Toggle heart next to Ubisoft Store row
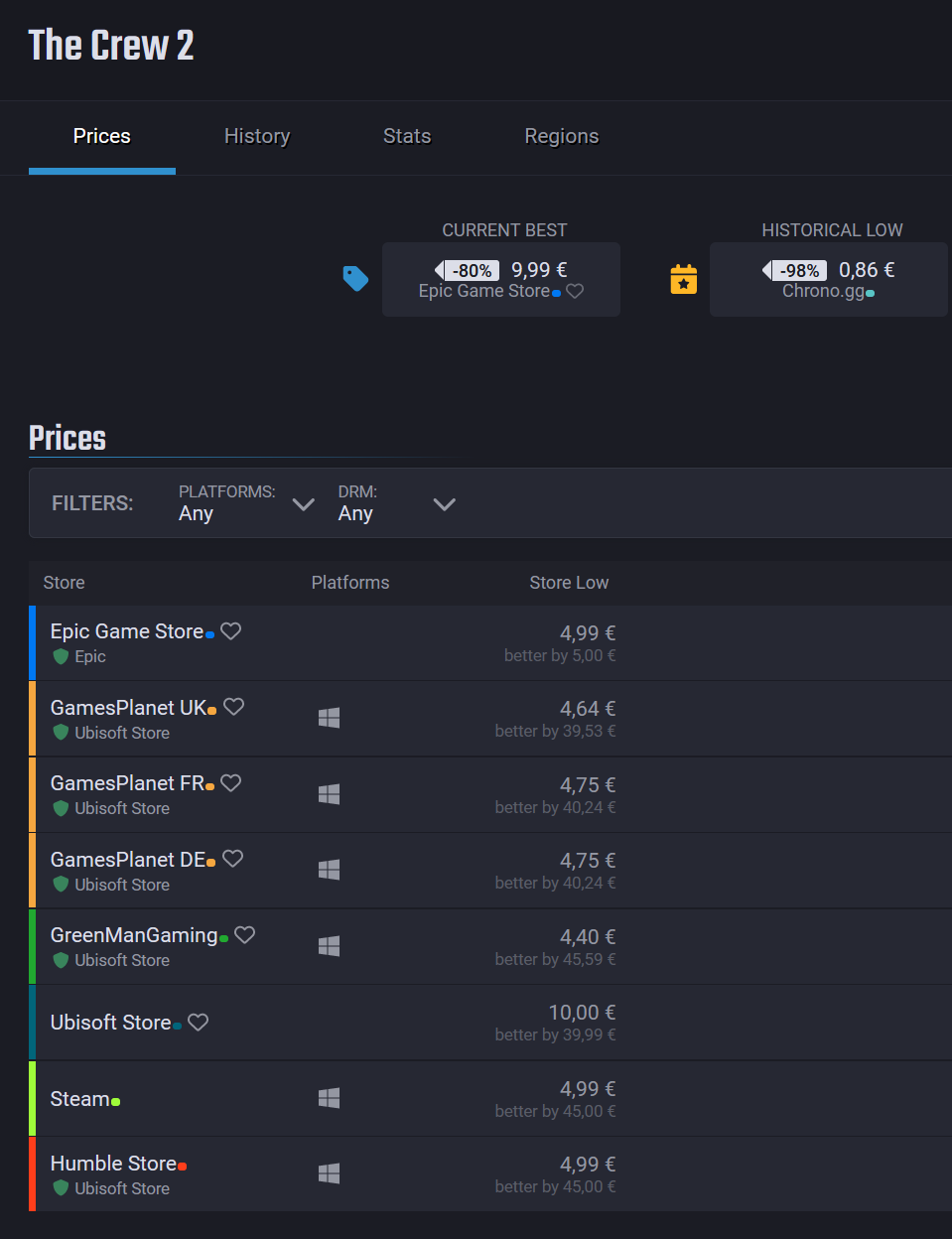The image size is (952, 1239). tap(199, 1023)
